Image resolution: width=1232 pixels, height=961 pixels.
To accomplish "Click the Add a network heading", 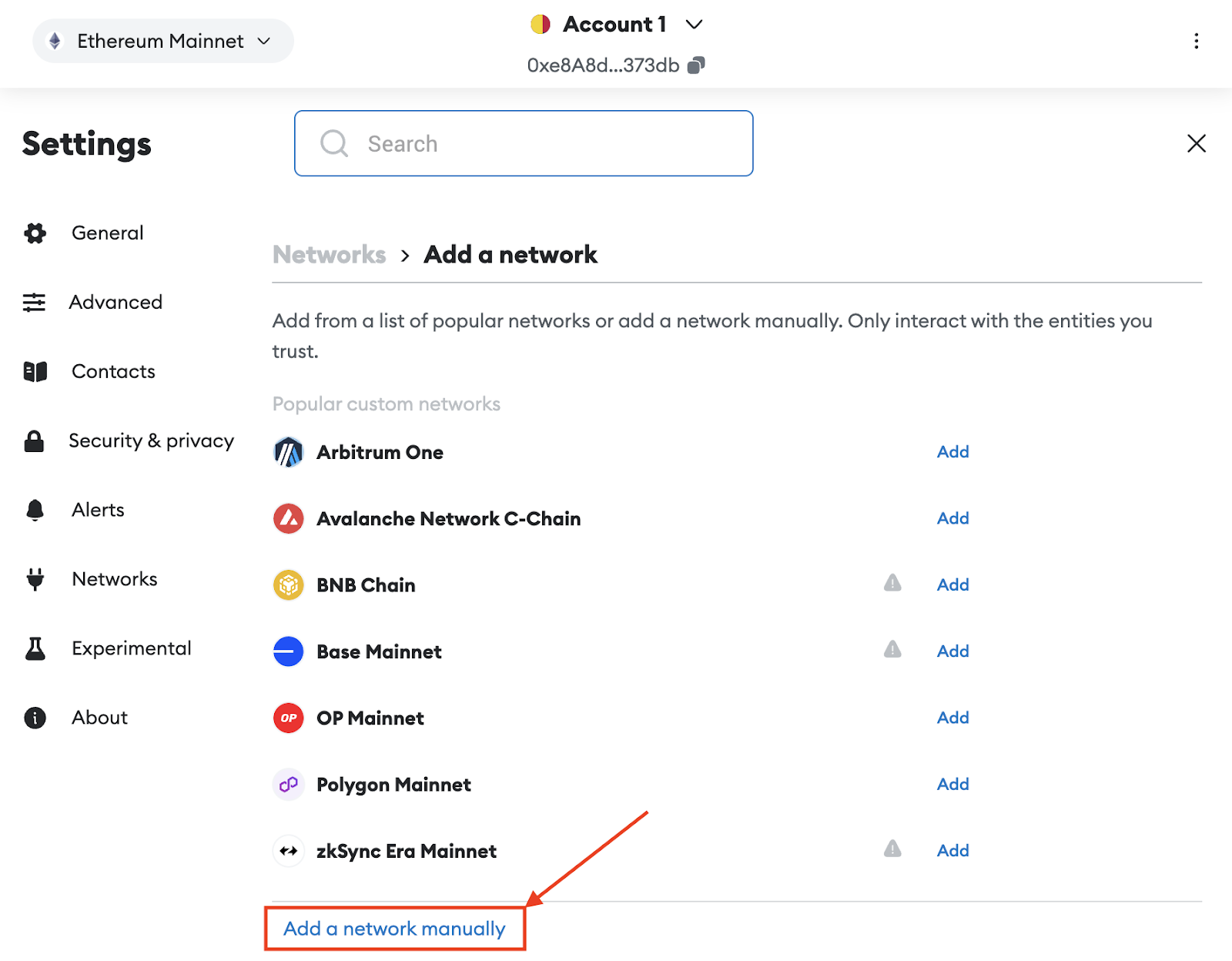I will (511, 254).
